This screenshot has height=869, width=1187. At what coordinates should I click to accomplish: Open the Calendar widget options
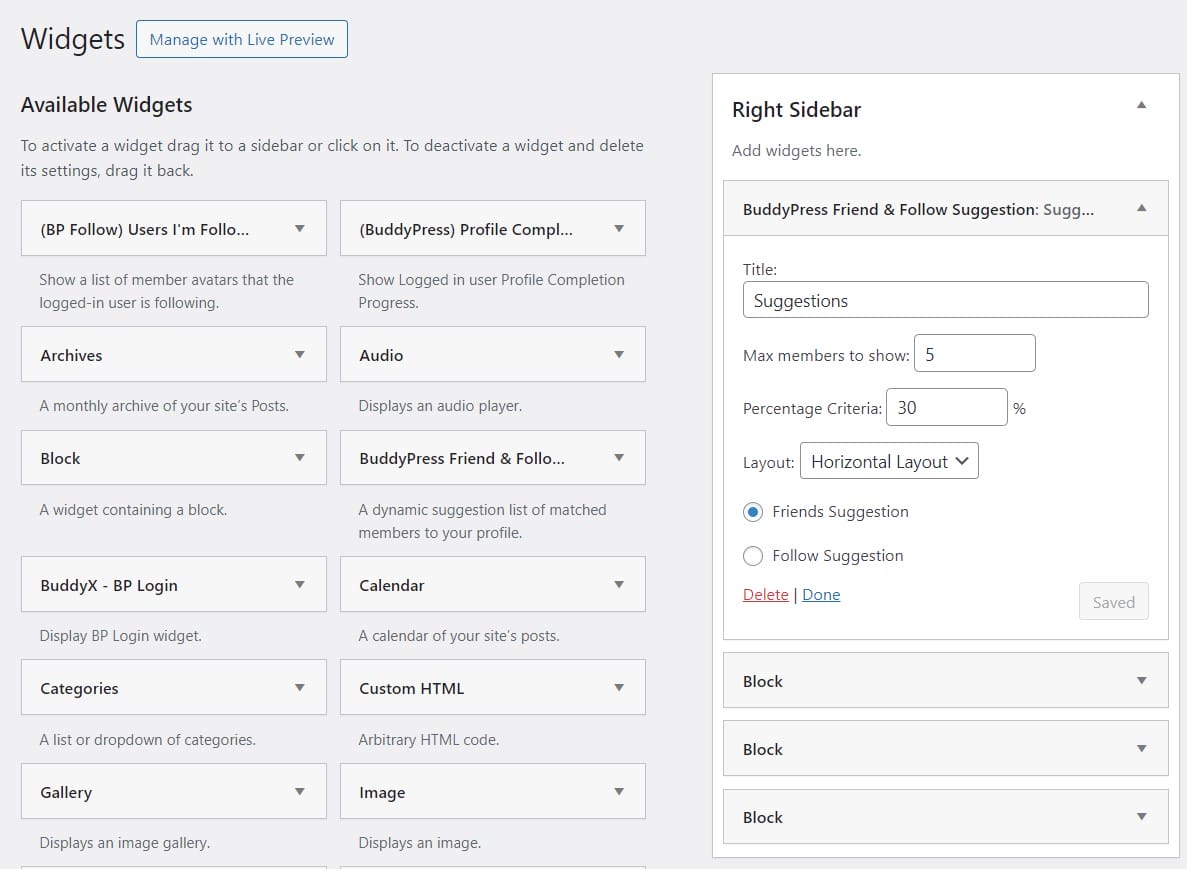619,585
